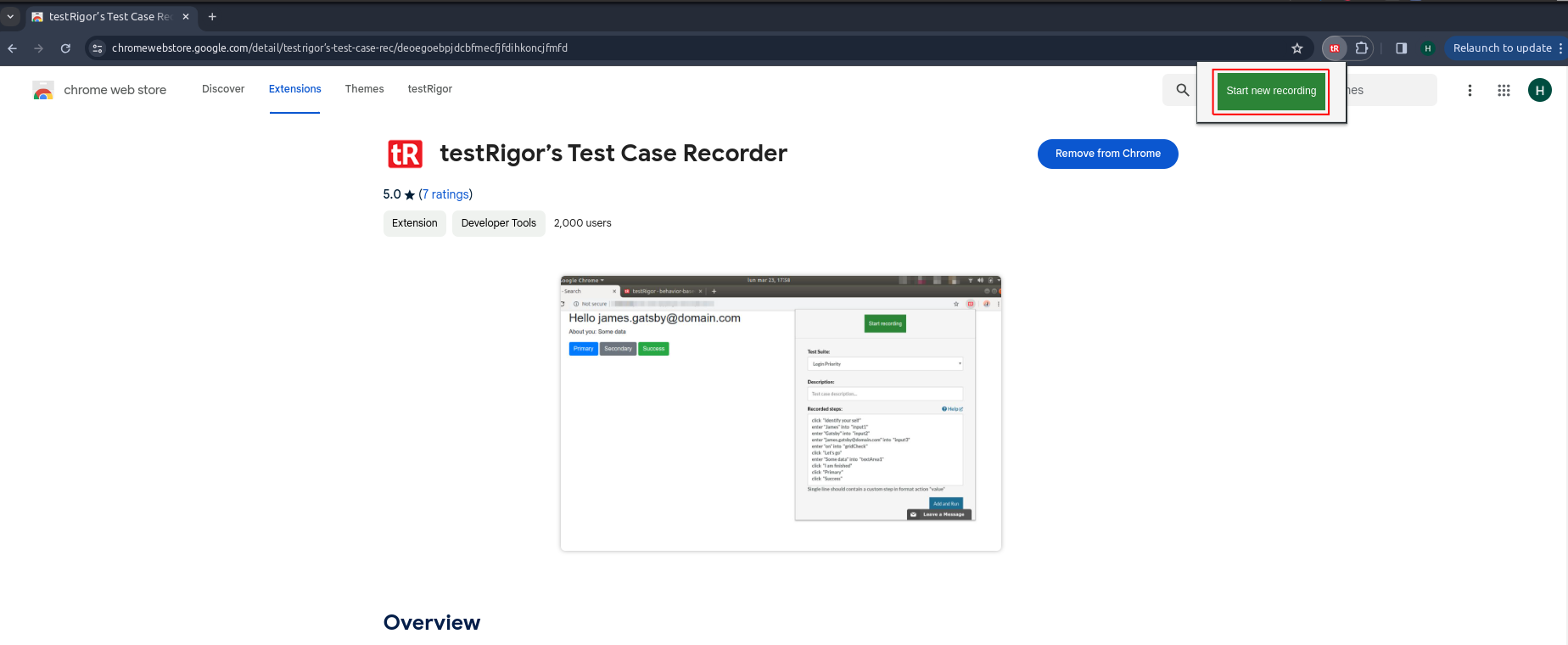Reload the current page
Viewport: 1568px width, 645px height.
(65, 48)
